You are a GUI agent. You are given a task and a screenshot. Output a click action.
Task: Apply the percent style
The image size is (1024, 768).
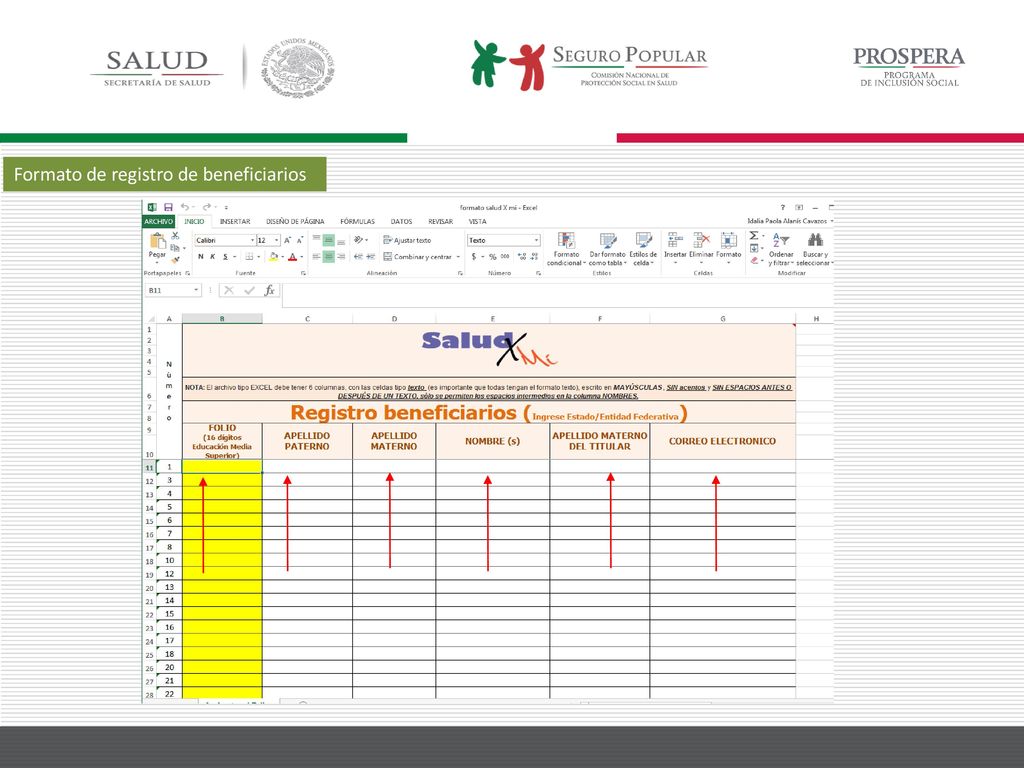[492, 257]
